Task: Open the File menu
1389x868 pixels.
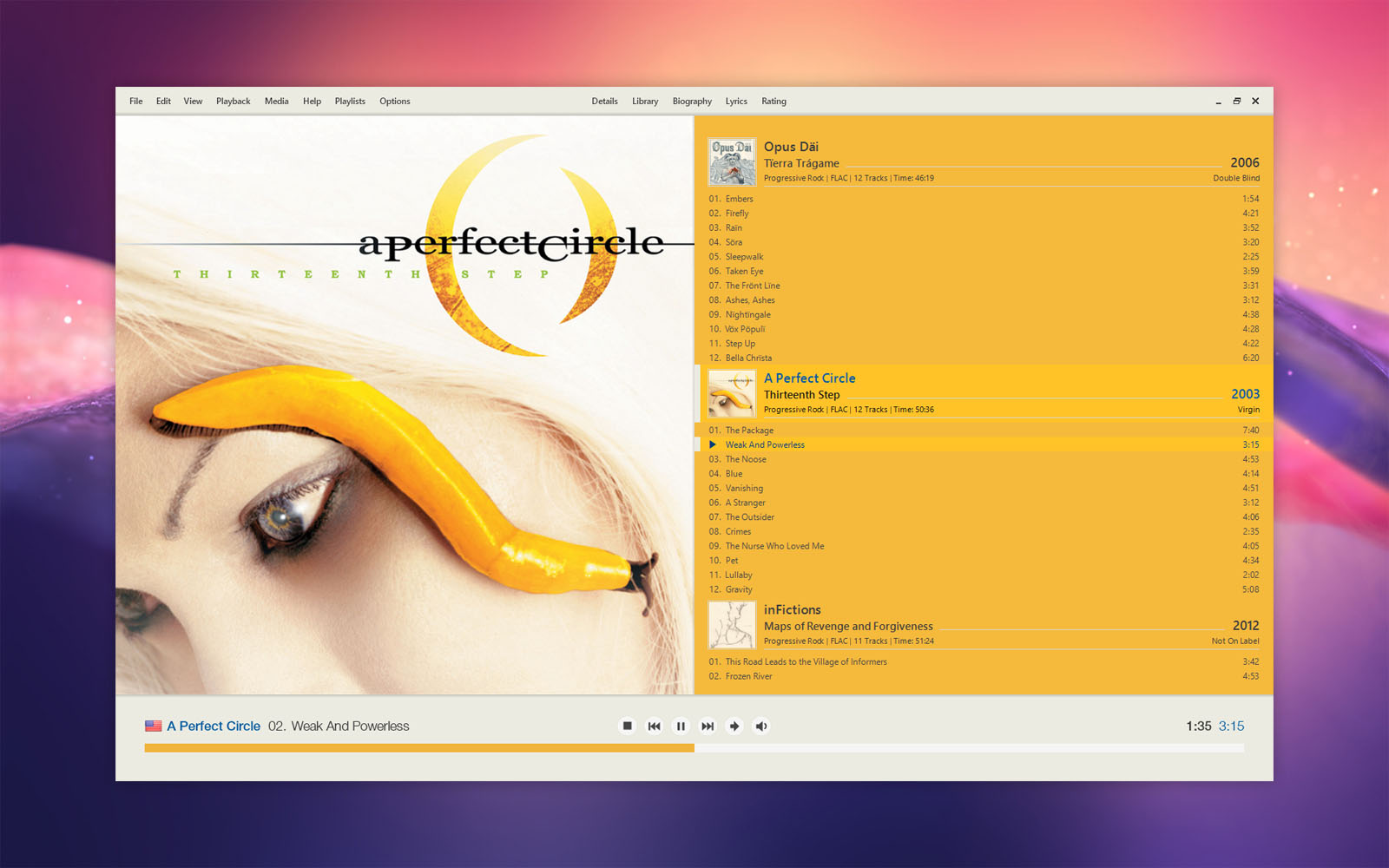Action: pyautogui.click(x=136, y=101)
